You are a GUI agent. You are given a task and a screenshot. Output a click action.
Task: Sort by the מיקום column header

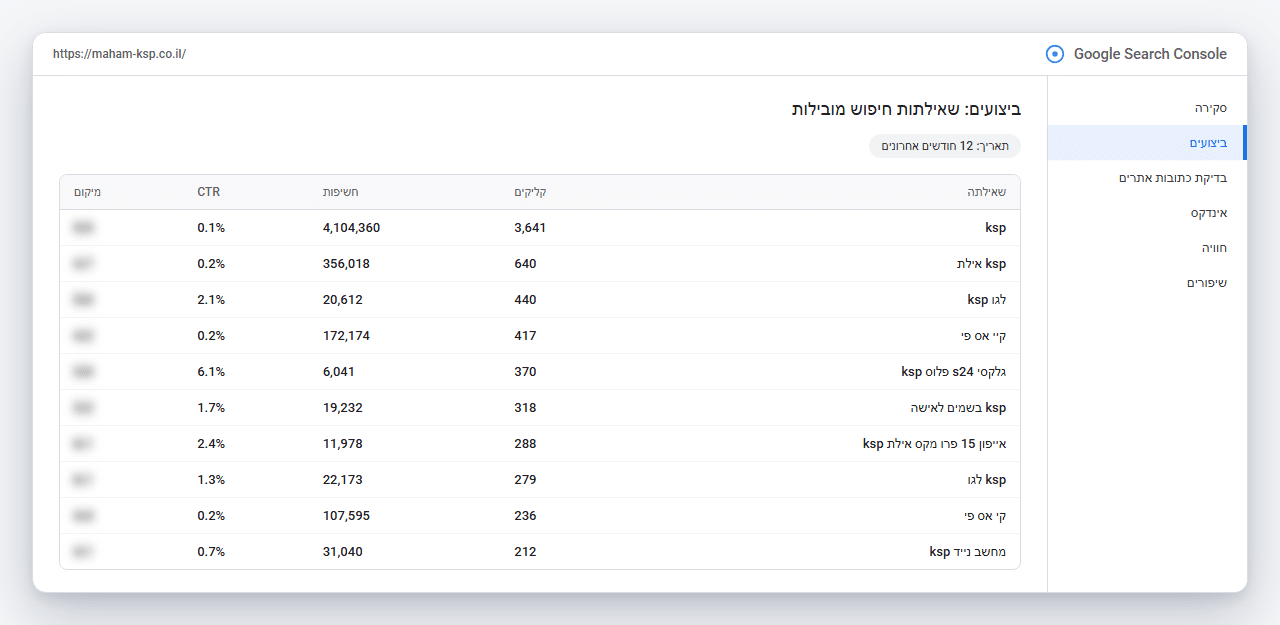click(88, 192)
